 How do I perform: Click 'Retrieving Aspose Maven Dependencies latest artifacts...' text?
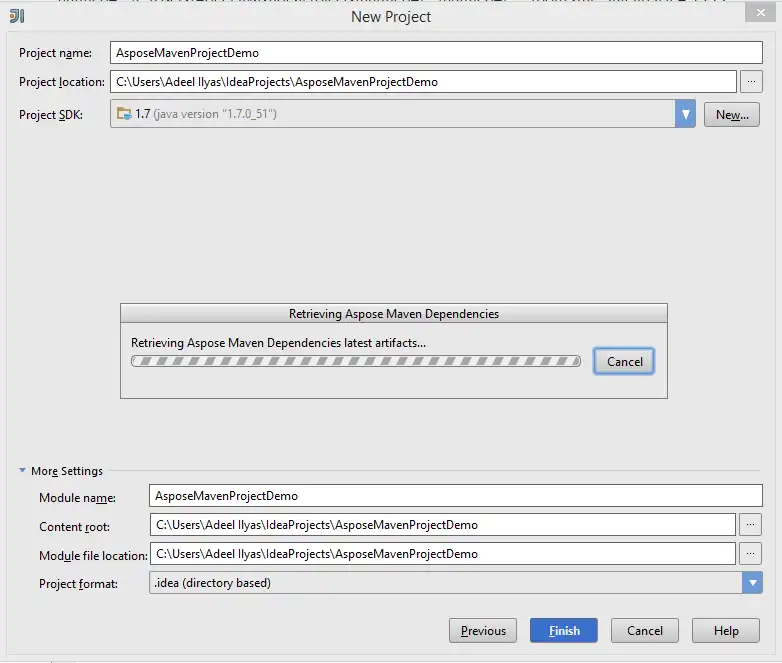click(x=278, y=343)
